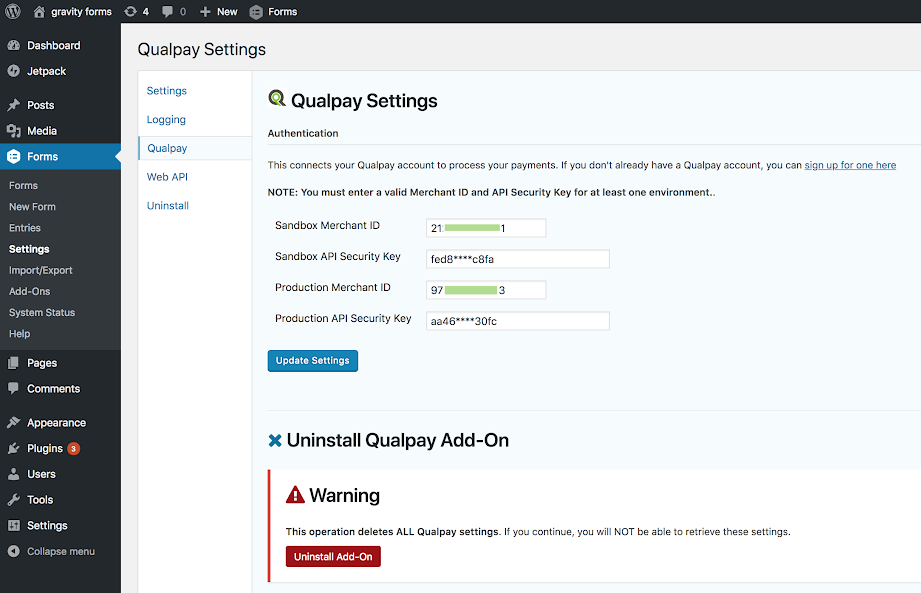Open the Web API tab
Viewport: 921px width, 593px height.
pos(167,177)
